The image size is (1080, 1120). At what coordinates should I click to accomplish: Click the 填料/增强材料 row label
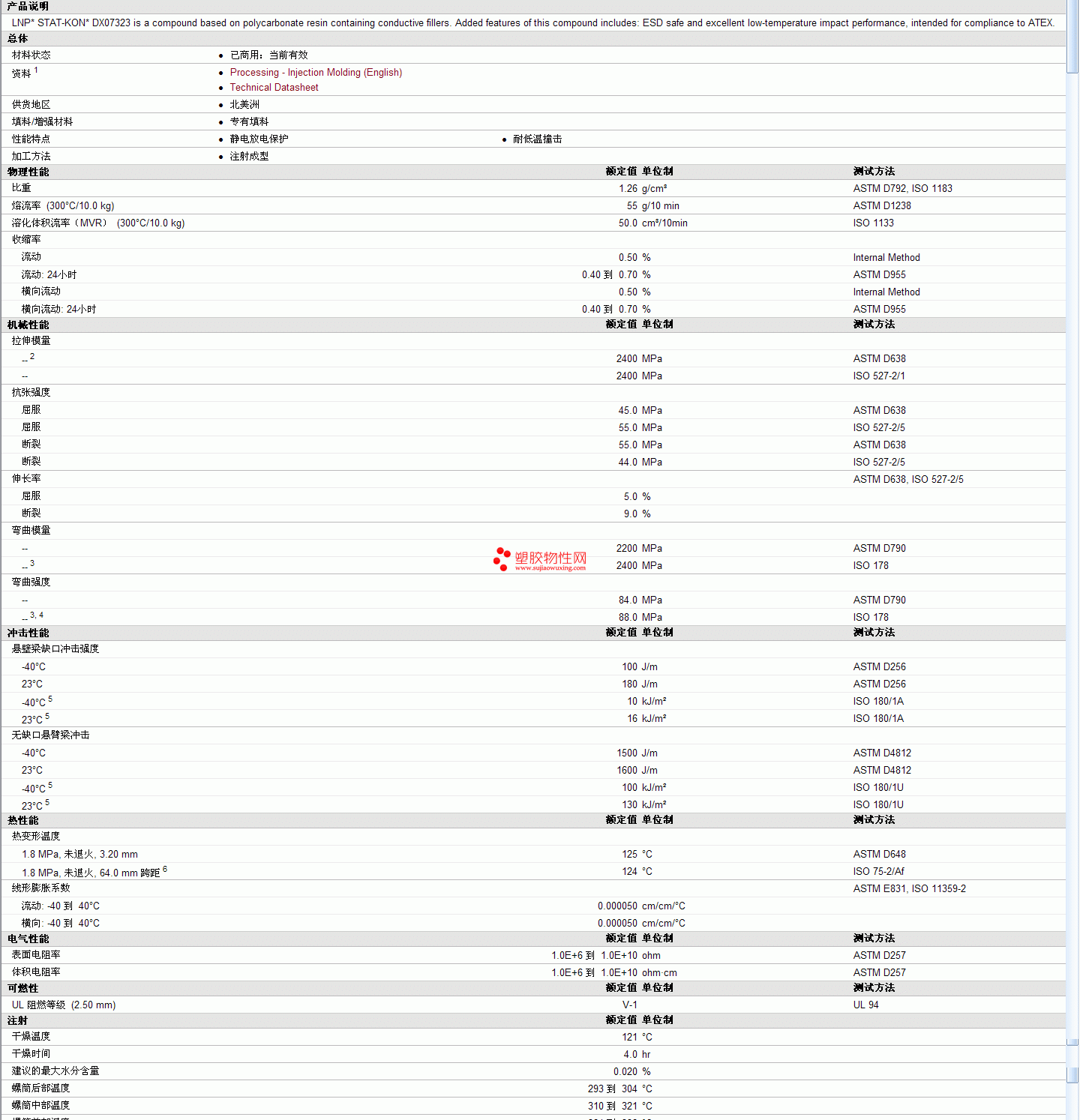(x=42, y=122)
